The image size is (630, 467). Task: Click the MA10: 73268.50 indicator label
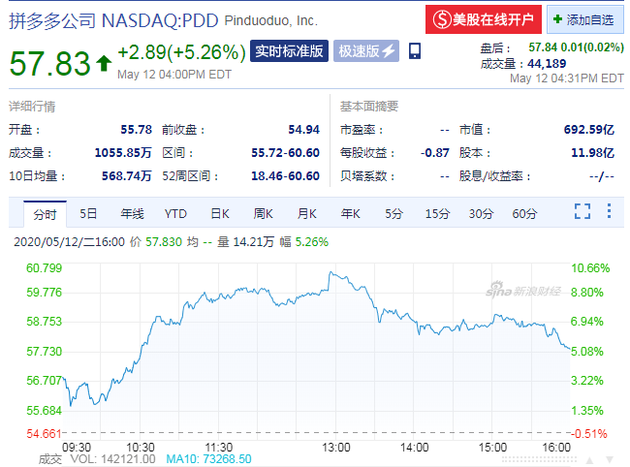tap(209, 459)
